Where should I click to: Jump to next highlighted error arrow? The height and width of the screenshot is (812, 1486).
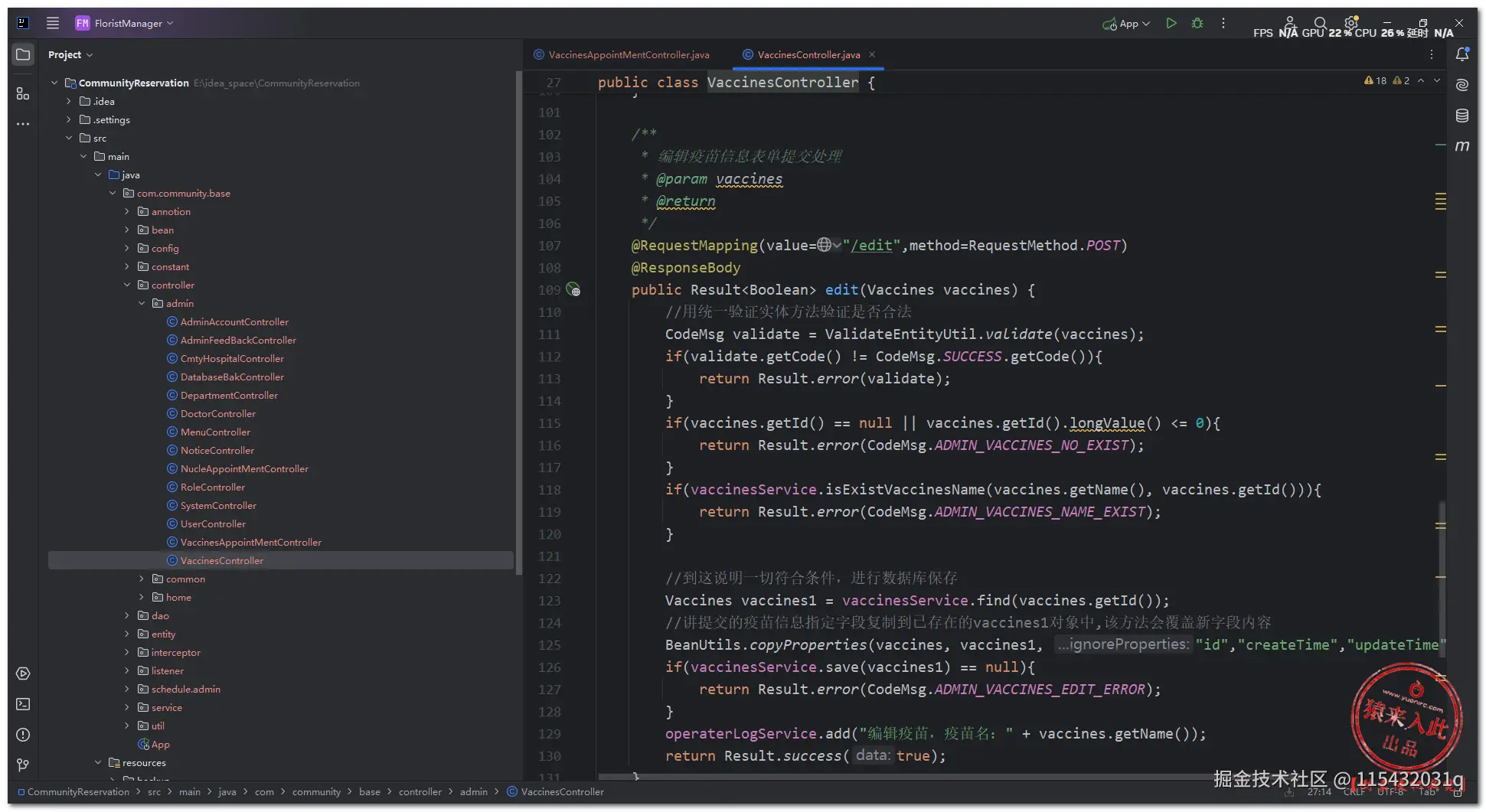point(1437,80)
